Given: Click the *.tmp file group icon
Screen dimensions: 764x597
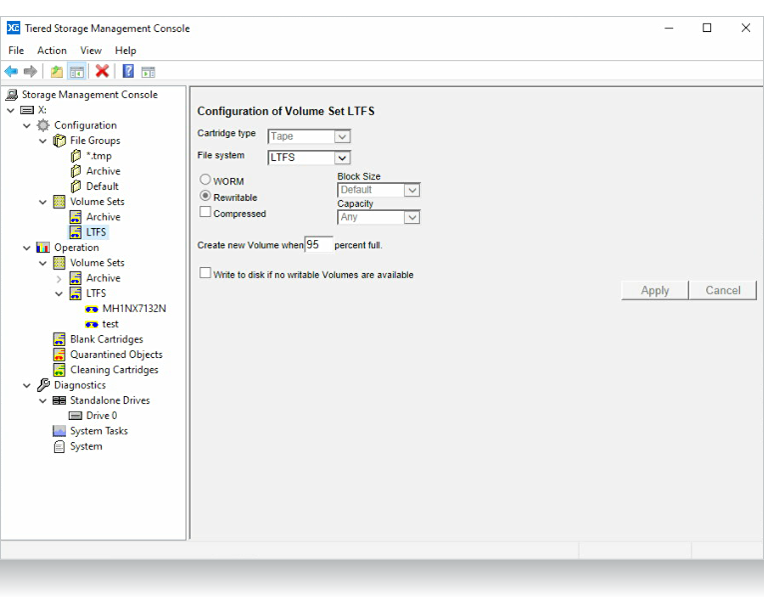Looking at the screenshot, I should (x=76, y=156).
